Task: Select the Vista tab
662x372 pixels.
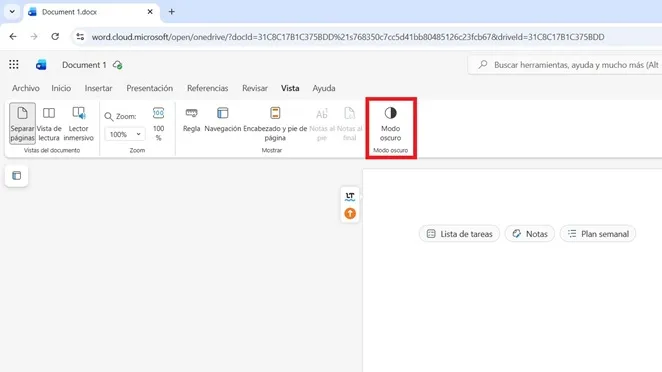Action: [x=290, y=88]
